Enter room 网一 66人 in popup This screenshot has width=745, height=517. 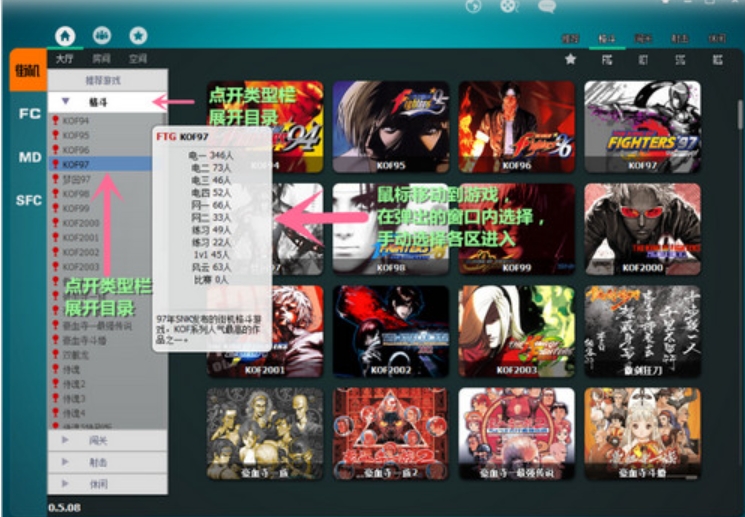(x=211, y=205)
